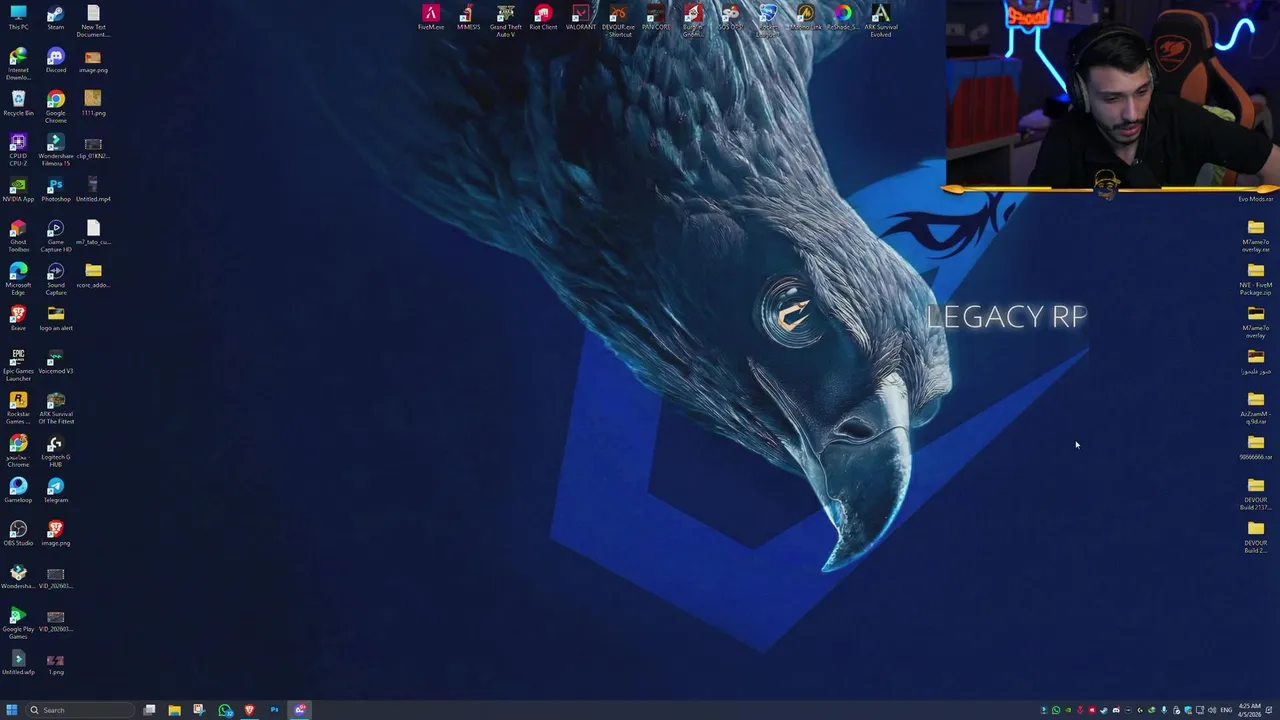
Task: Select the Microsoft Edge desktop shortcut
Action: click(x=18, y=279)
